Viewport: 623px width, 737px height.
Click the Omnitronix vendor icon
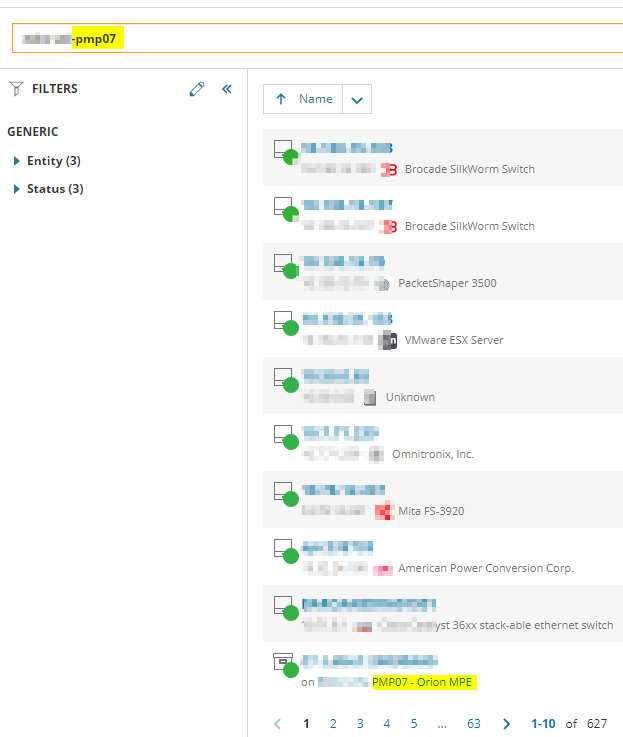376,455
